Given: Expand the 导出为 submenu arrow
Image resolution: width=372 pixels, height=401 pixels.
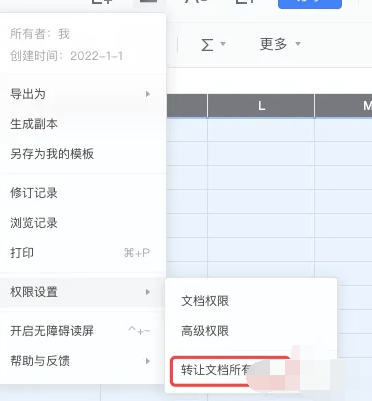Looking at the screenshot, I should click(x=148, y=94).
